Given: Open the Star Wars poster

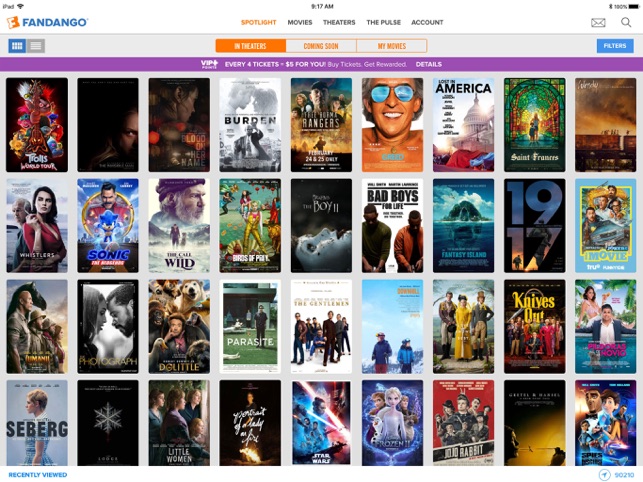Looking at the screenshot, I should (321, 423).
